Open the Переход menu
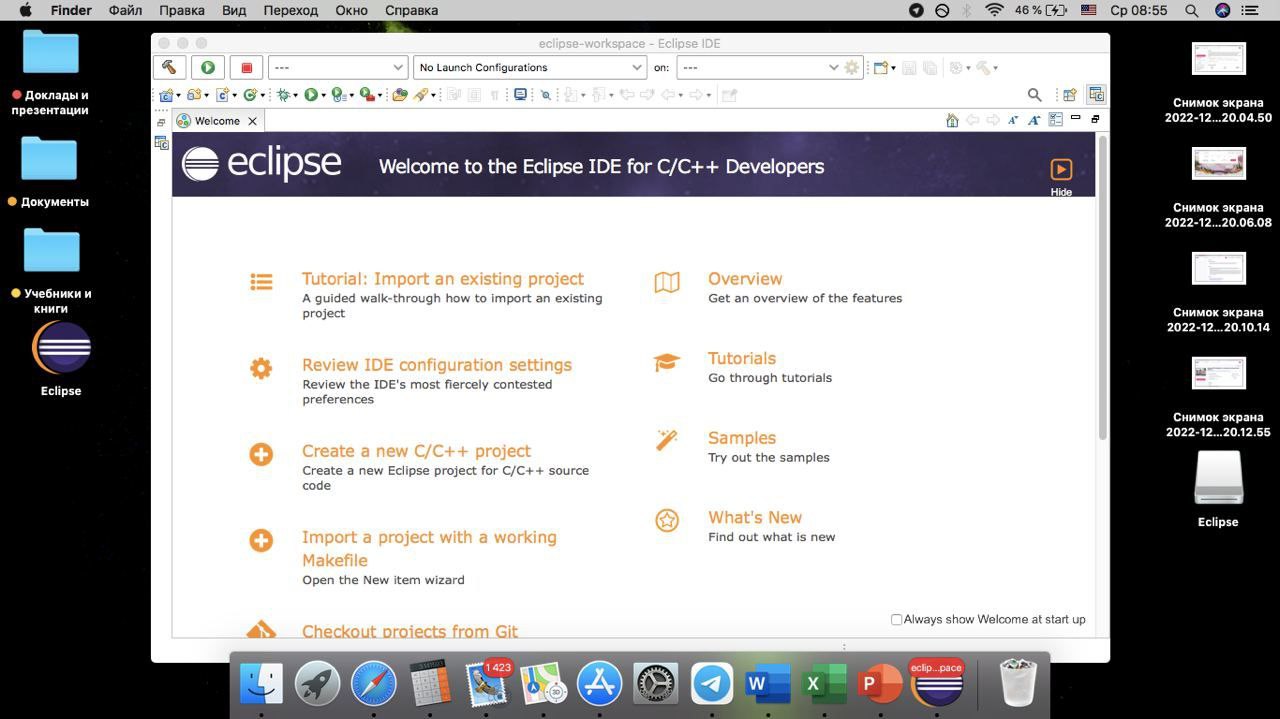Viewport: 1280px width, 719px height. pos(290,10)
